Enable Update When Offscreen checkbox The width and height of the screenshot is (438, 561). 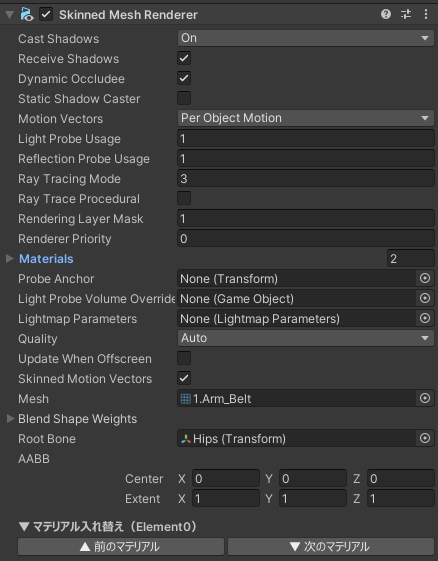184,358
